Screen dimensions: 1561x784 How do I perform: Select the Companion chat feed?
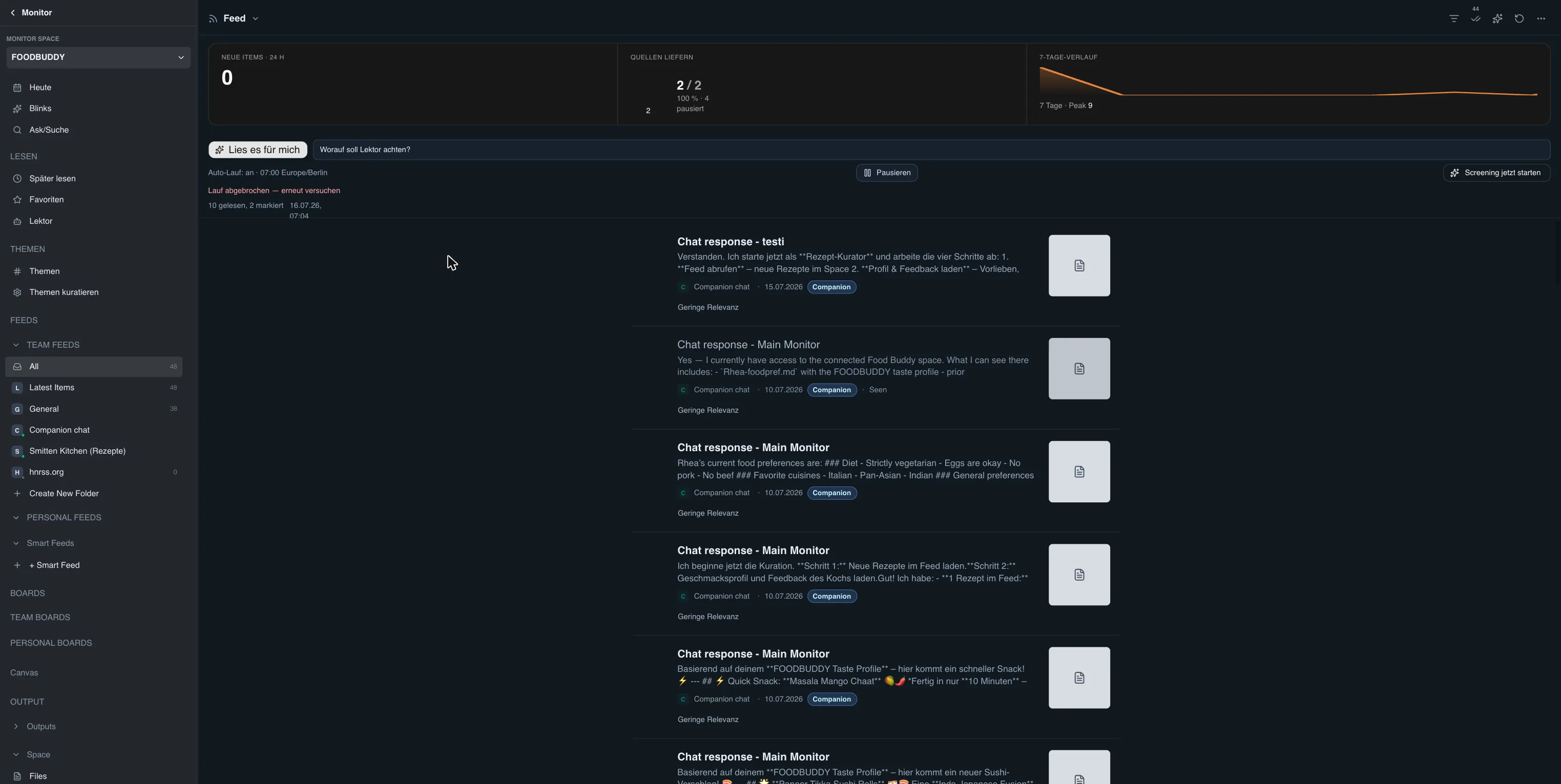pos(94,430)
